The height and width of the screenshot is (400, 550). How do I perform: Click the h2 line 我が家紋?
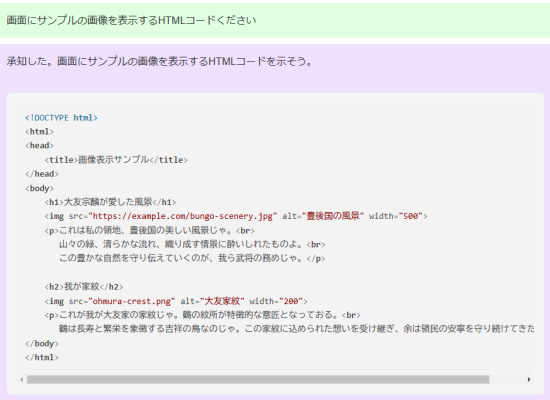click(x=84, y=287)
